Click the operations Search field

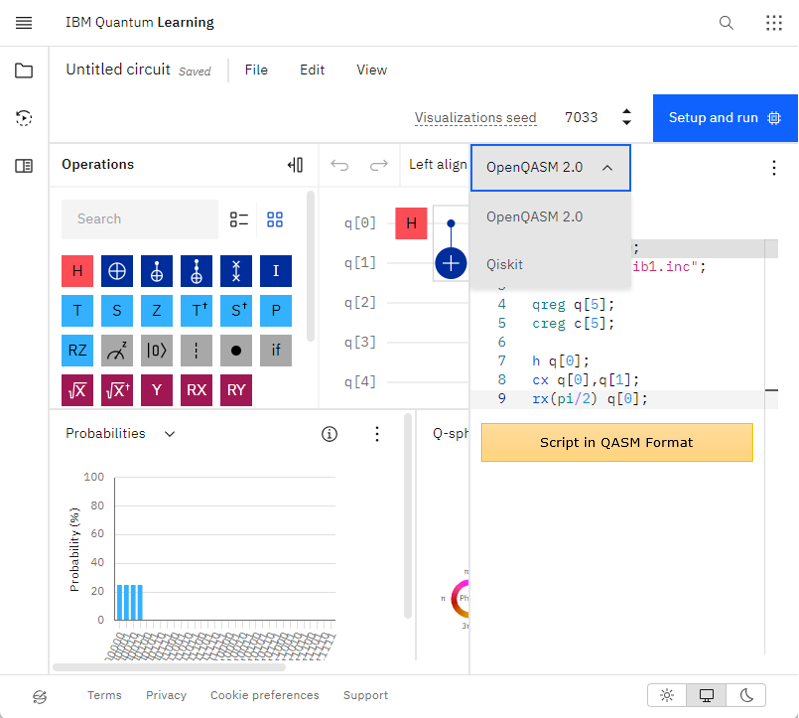(x=140, y=219)
